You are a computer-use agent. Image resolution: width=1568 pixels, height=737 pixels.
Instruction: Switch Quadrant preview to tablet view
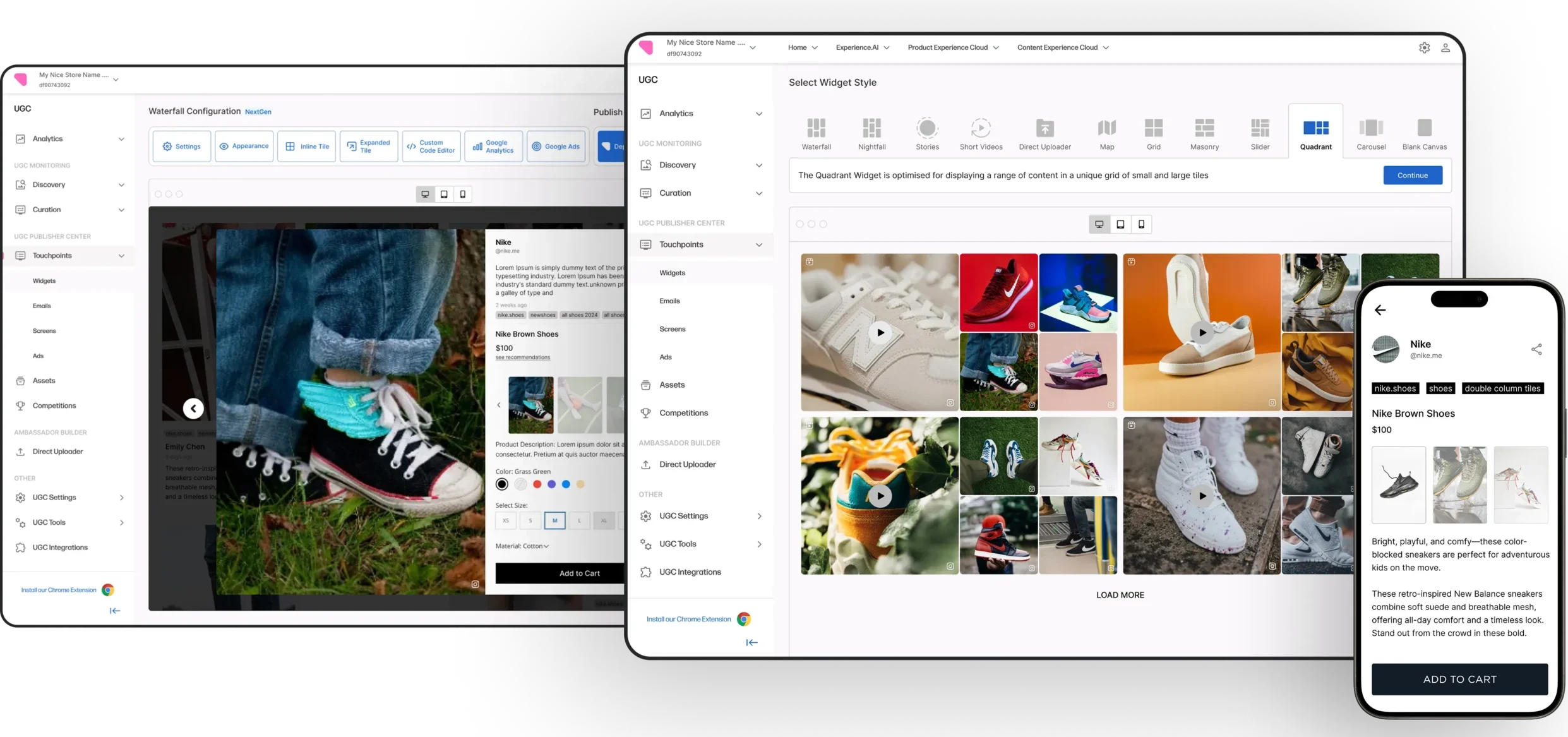tap(1120, 224)
